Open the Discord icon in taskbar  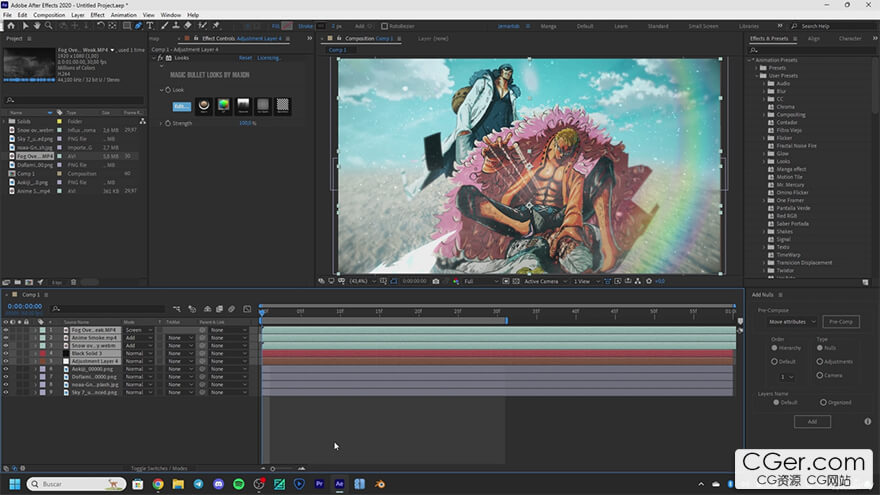[x=218, y=484]
